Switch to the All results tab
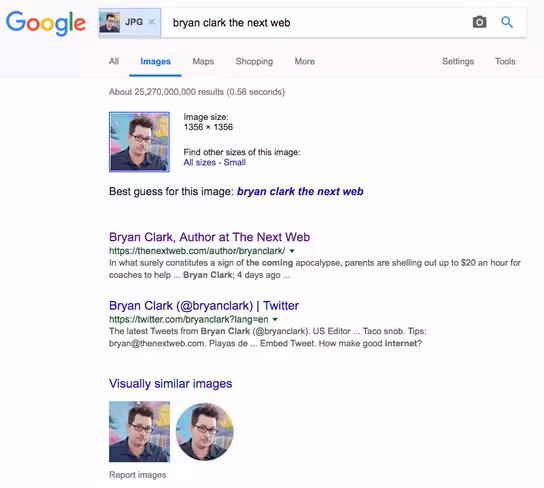 (x=114, y=61)
